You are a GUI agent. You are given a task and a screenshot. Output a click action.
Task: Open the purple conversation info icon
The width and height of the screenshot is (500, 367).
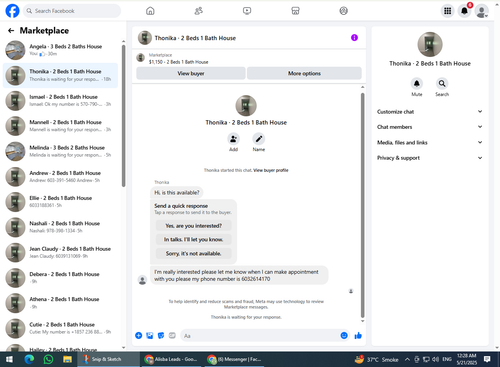(x=354, y=38)
